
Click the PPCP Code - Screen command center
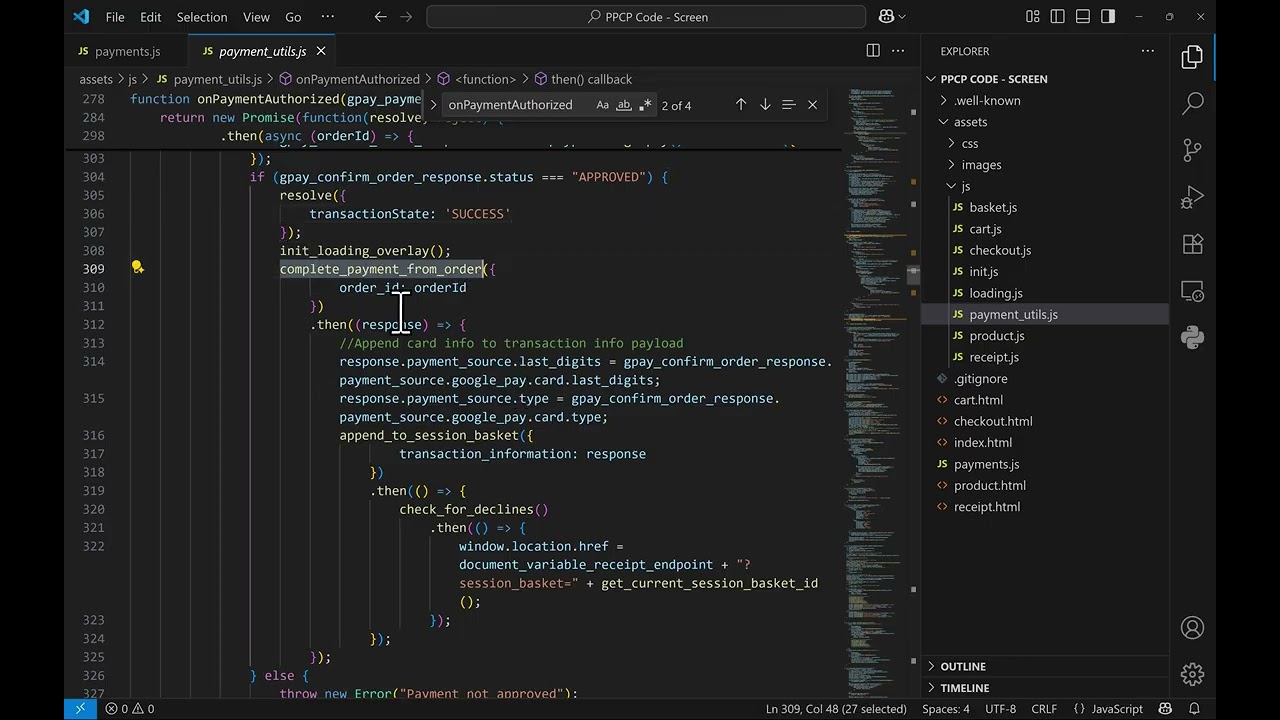click(646, 17)
